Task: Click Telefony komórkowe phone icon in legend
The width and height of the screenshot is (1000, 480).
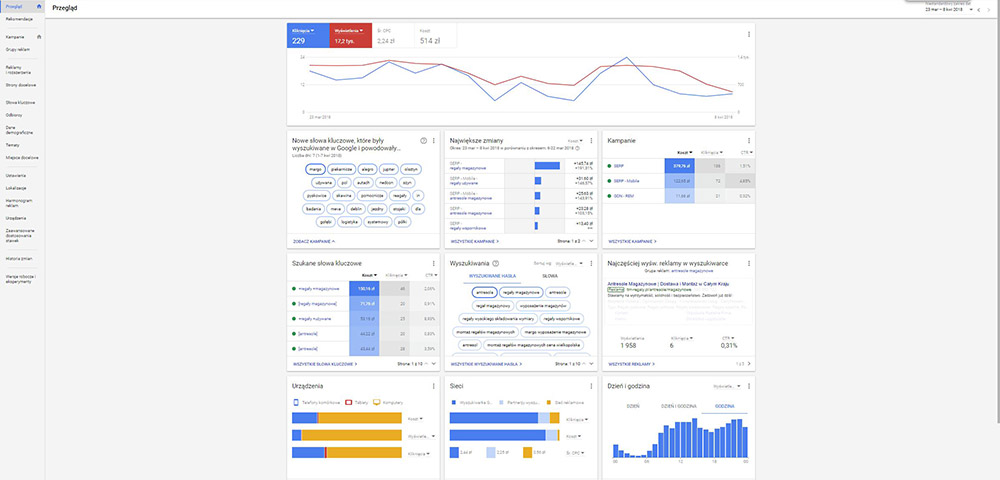Action: (x=295, y=402)
